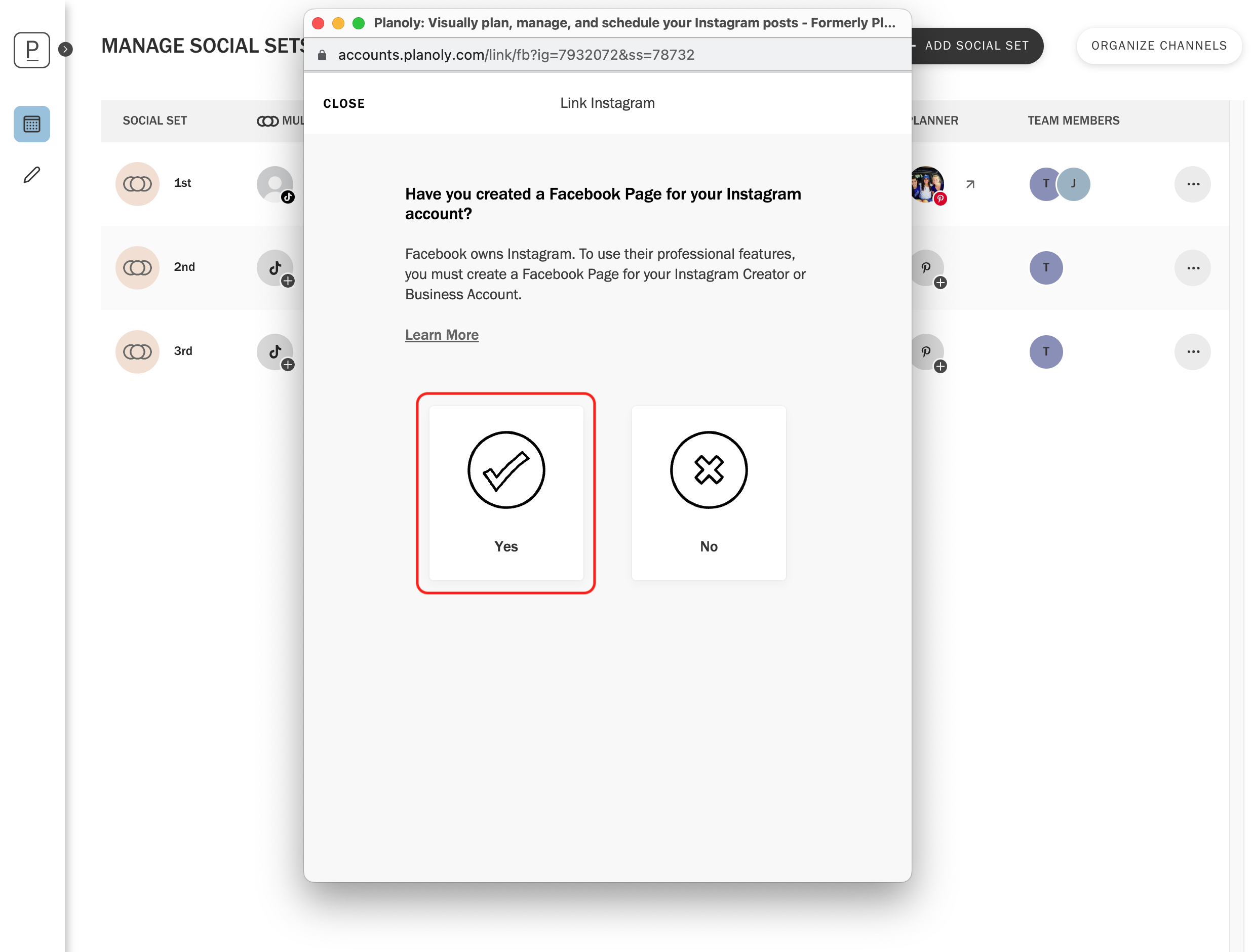The height and width of the screenshot is (952, 1253).
Task: Click the 1st social set row thumbnail
Action: 137,183
